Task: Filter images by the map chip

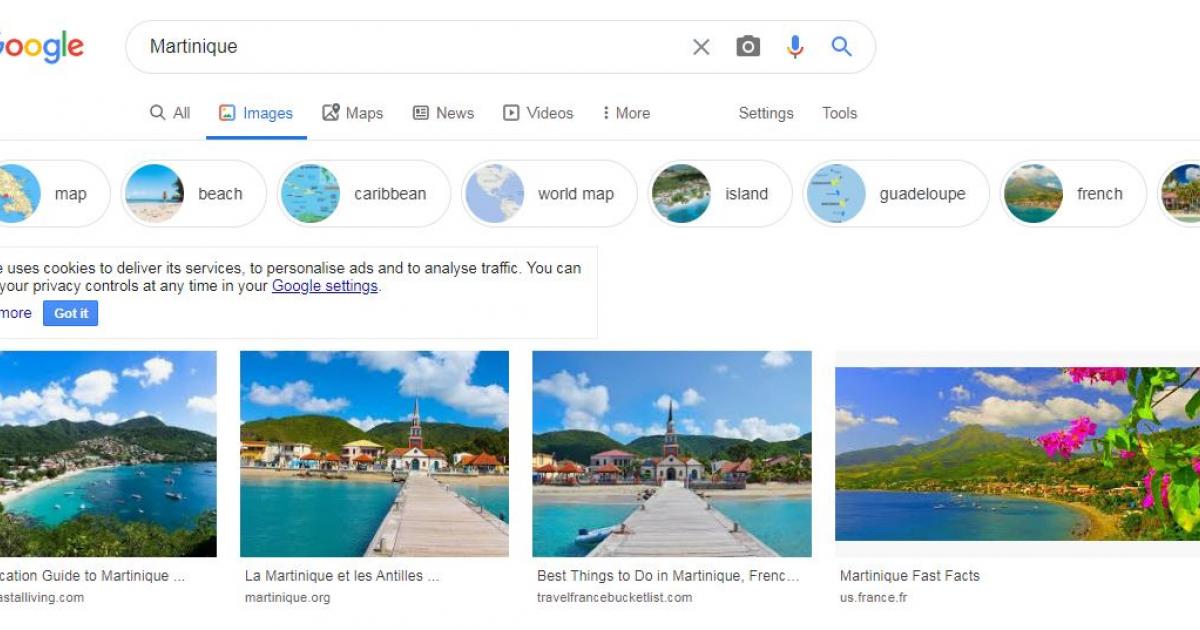Action: pos(54,194)
